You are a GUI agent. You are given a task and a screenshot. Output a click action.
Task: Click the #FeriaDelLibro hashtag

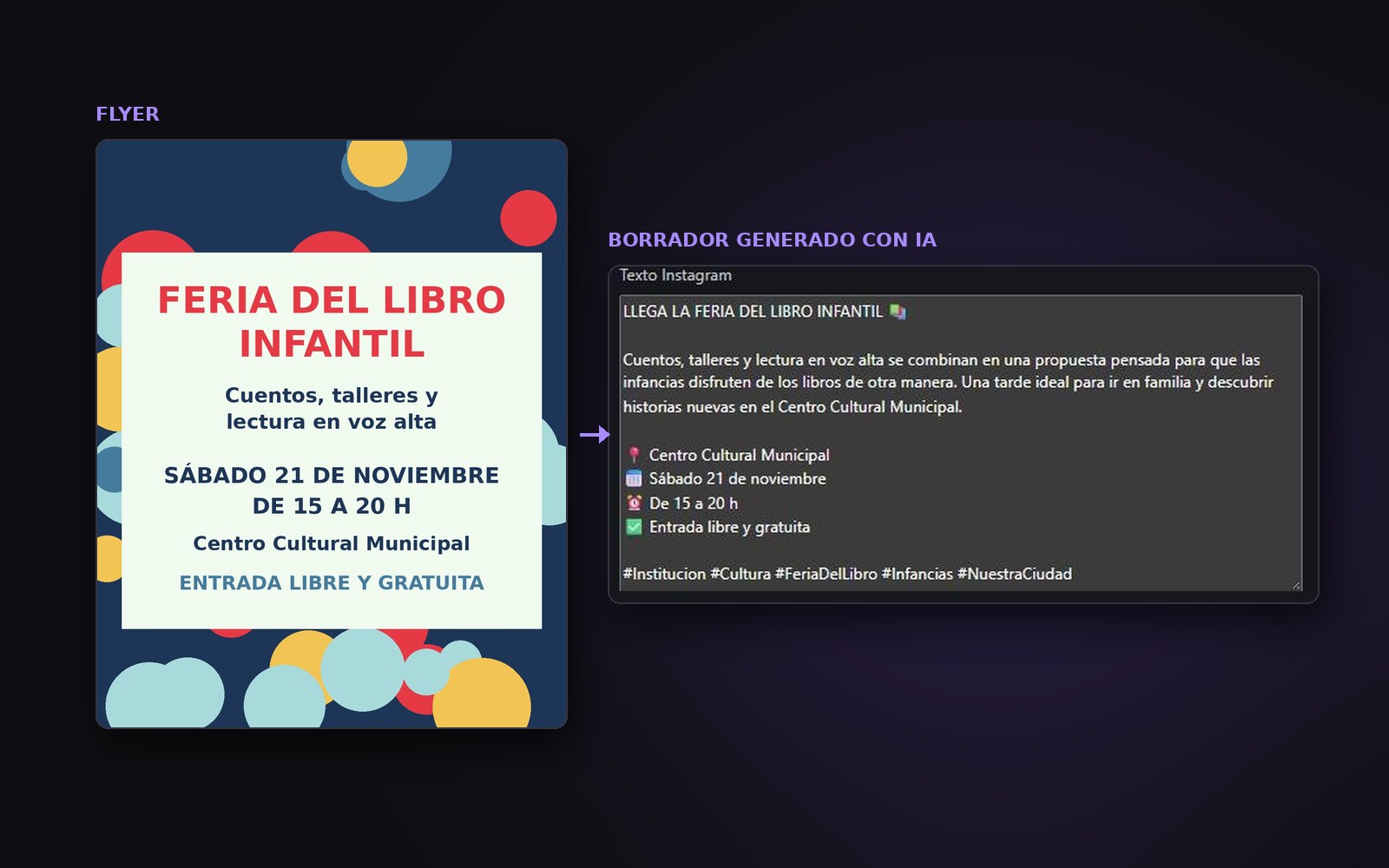[x=826, y=574]
